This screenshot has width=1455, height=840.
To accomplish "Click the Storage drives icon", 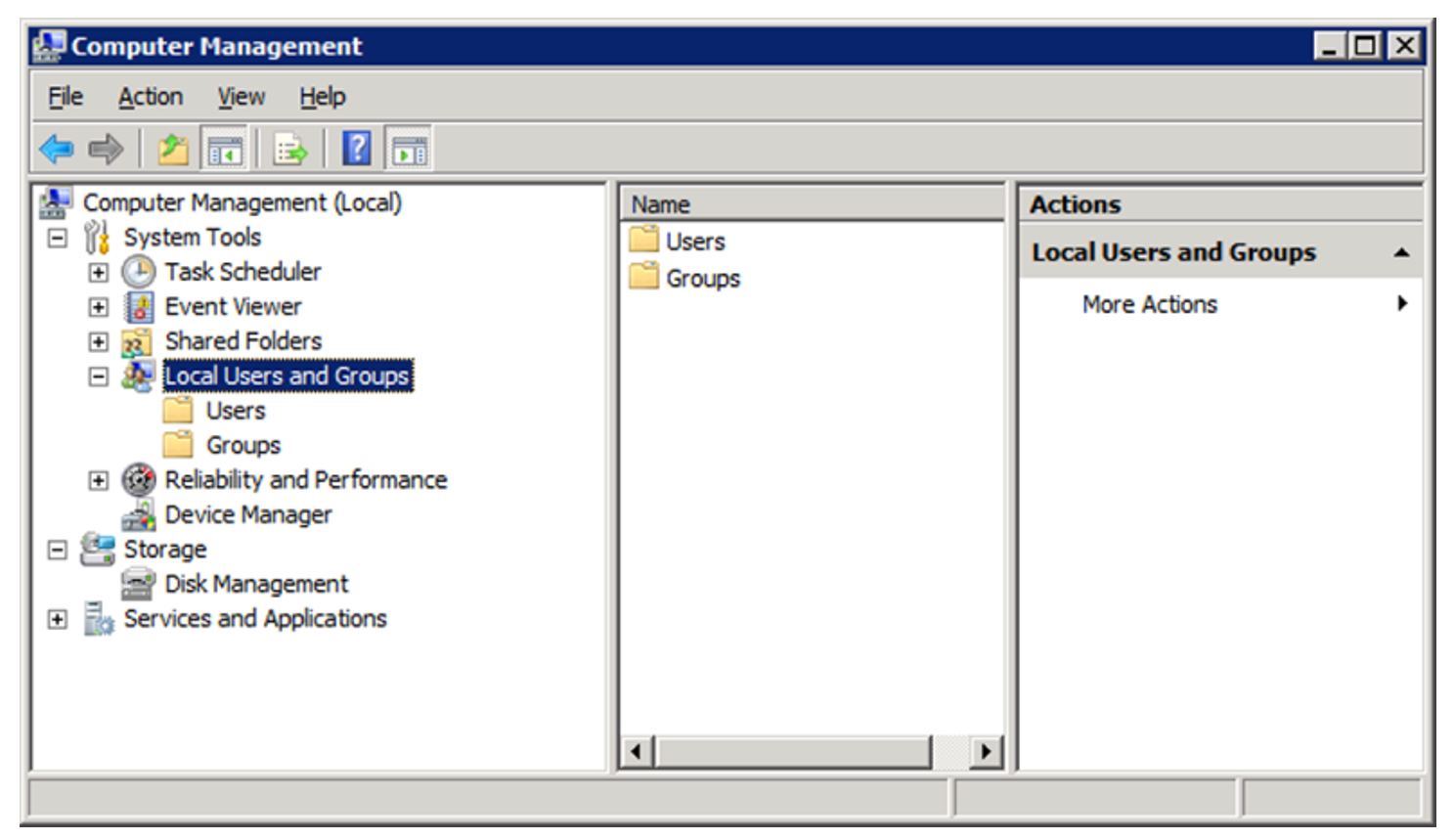I will point(98,550).
